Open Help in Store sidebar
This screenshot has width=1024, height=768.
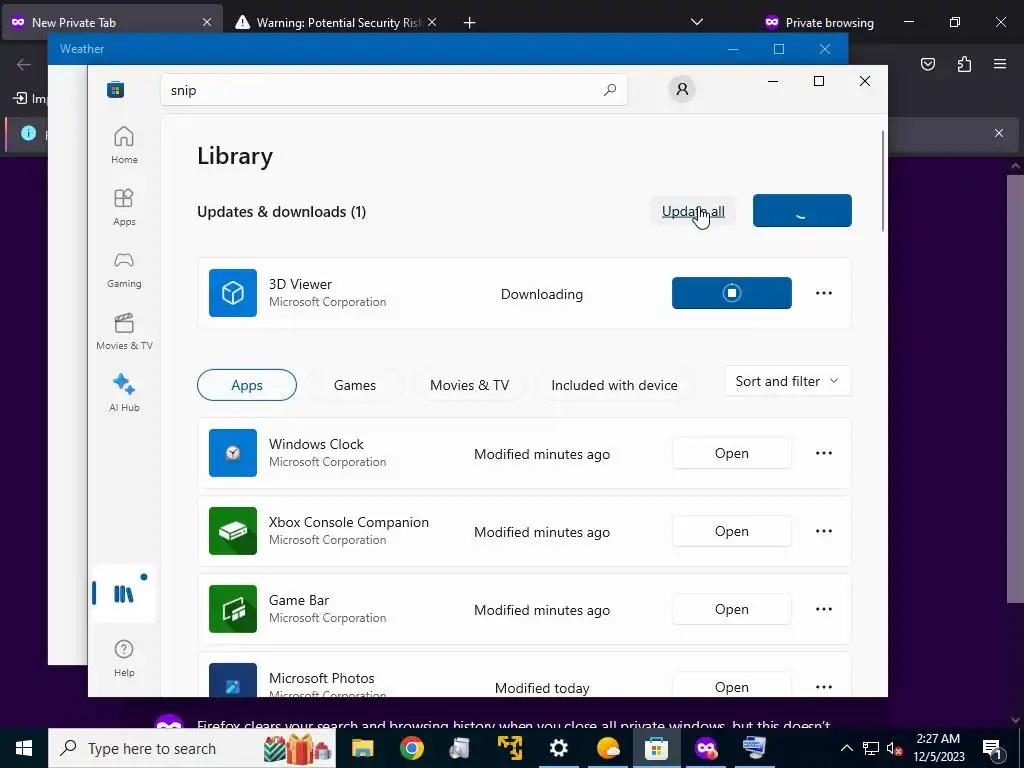[124, 658]
